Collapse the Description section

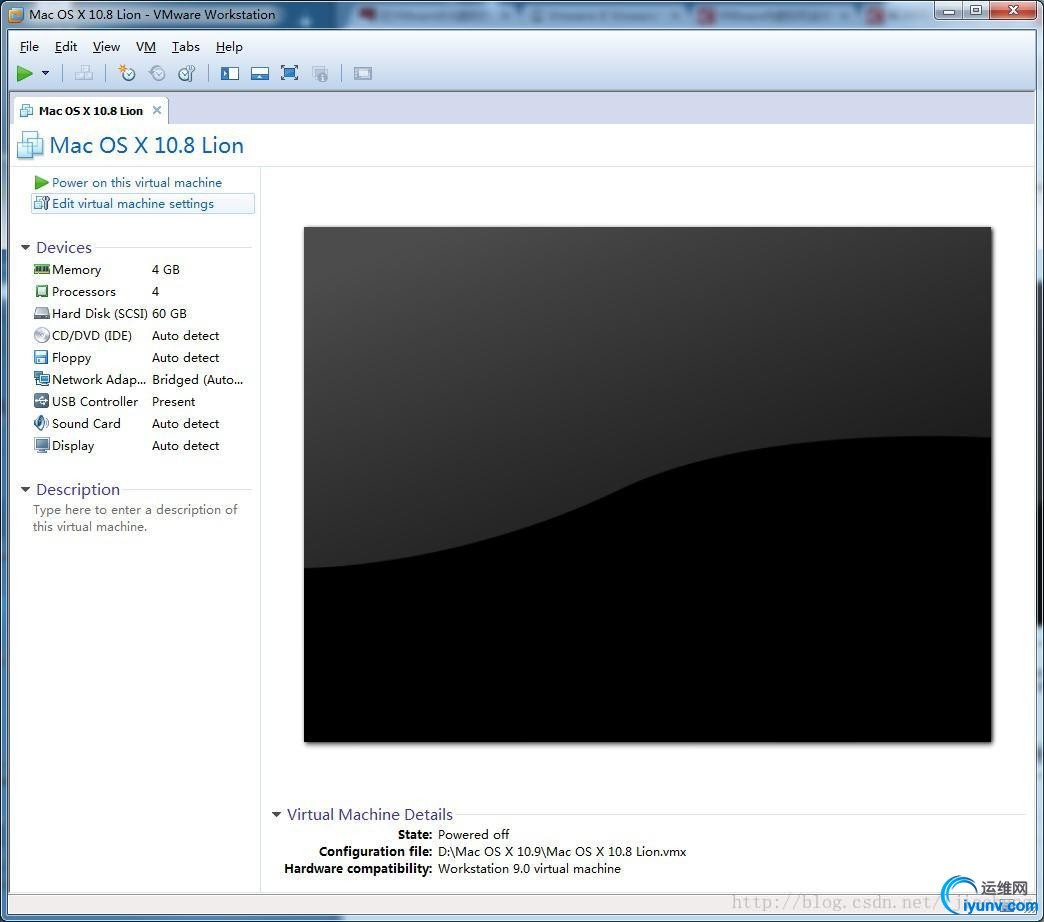[x=25, y=489]
